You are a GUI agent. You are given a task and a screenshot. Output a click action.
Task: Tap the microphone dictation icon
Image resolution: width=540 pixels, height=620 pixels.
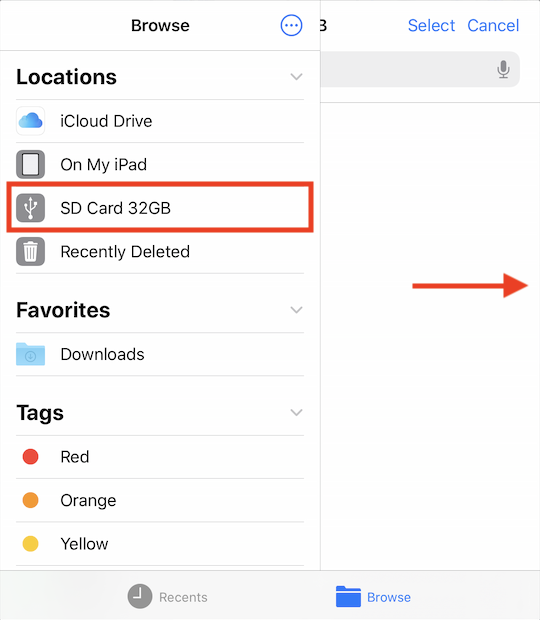click(x=503, y=69)
